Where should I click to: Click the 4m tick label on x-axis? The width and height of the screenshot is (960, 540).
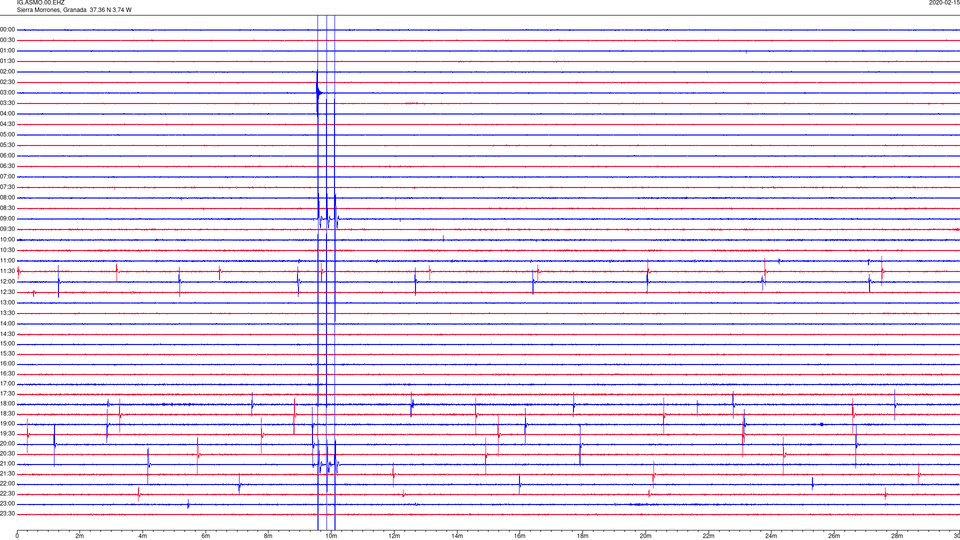[x=143, y=536]
